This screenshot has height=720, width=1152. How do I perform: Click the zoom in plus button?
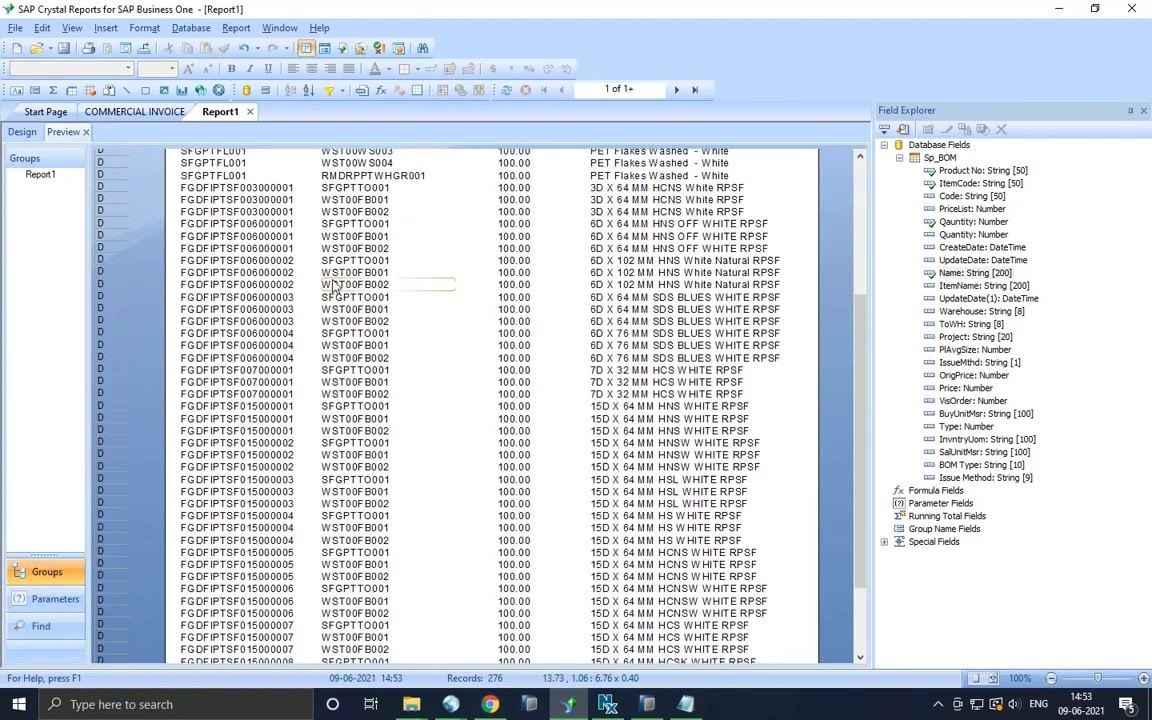[x=1143, y=679]
